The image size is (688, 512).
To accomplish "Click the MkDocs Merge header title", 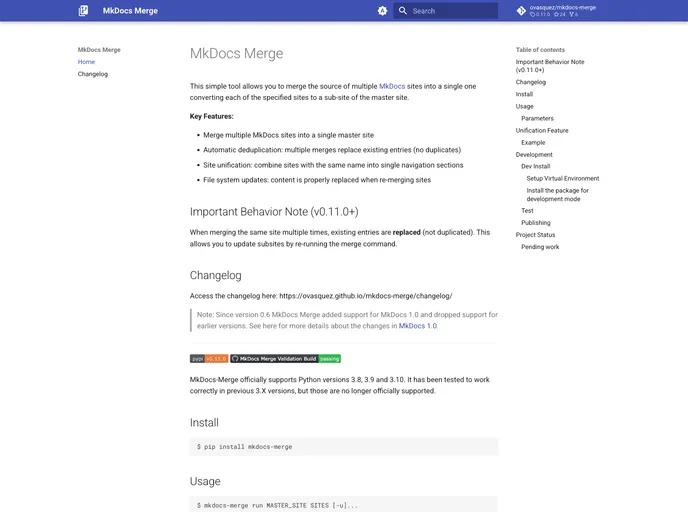I will (x=130, y=11).
